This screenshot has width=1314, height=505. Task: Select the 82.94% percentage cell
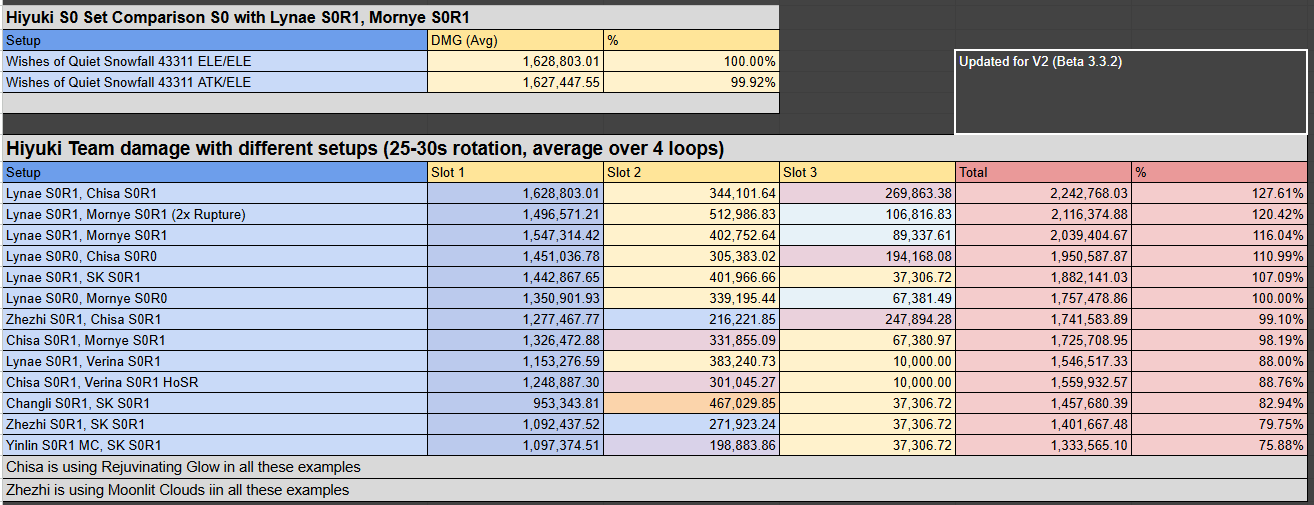pyautogui.click(x=1220, y=403)
